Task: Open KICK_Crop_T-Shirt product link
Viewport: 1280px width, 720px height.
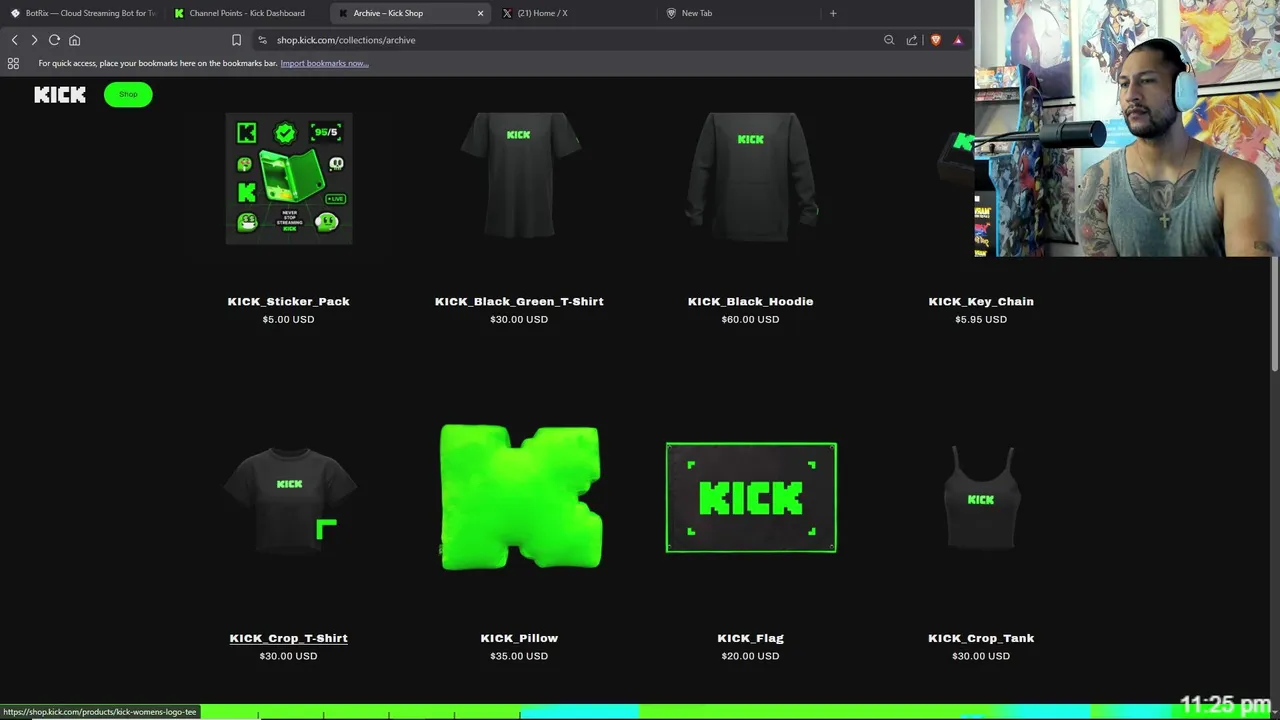Action: tap(288, 638)
